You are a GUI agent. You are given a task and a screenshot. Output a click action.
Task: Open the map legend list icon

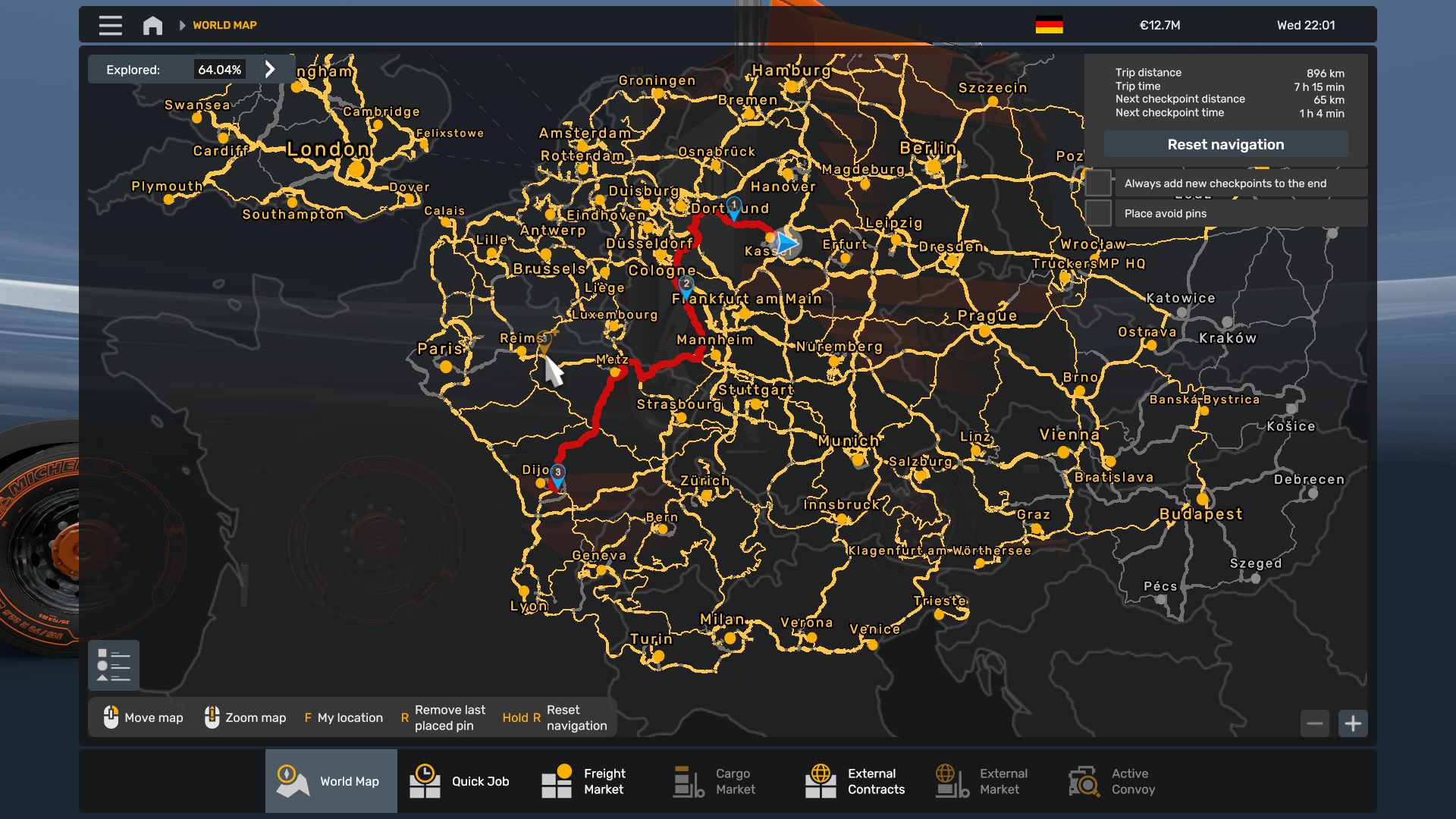click(x=114, y=665)
